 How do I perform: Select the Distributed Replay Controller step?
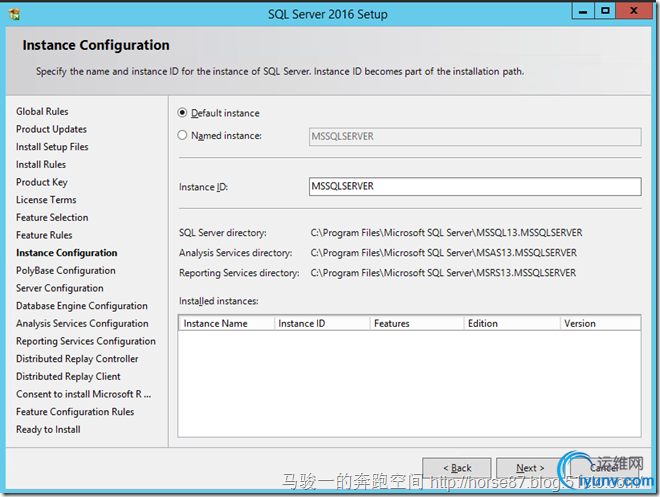click(77, 359)
